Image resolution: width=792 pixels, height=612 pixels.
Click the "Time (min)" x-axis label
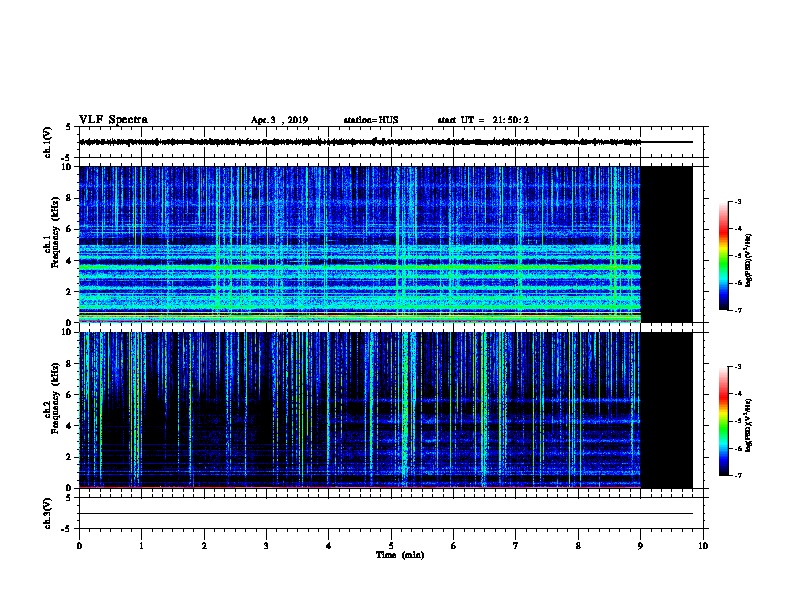400,555
